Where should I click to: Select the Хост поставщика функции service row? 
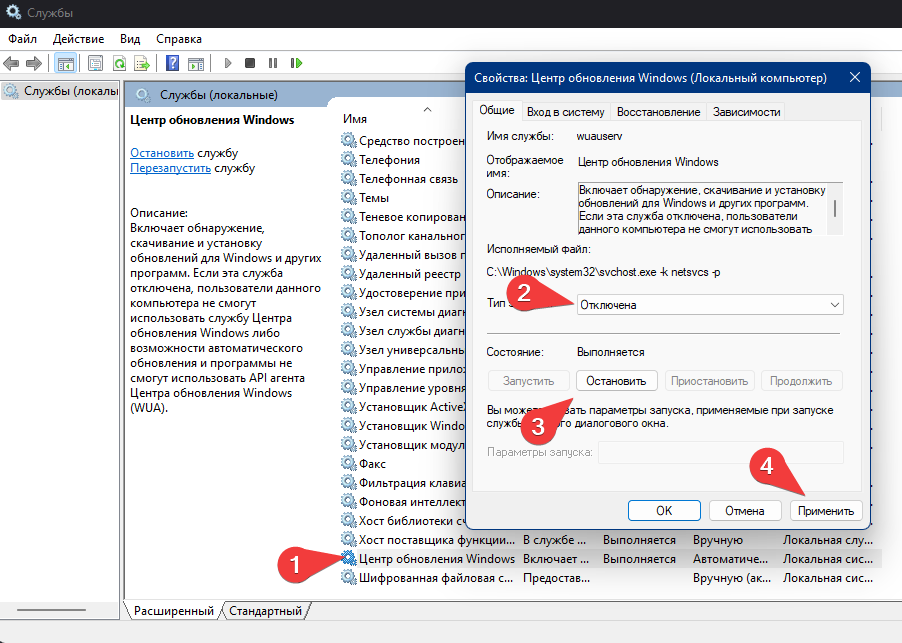pos(610,540)
